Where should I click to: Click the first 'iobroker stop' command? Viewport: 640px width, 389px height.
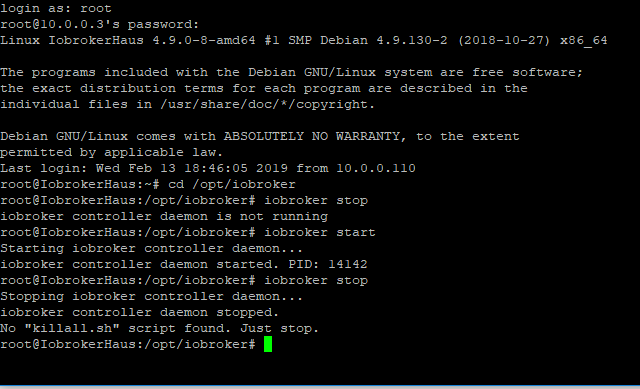[x=316, y=200]
